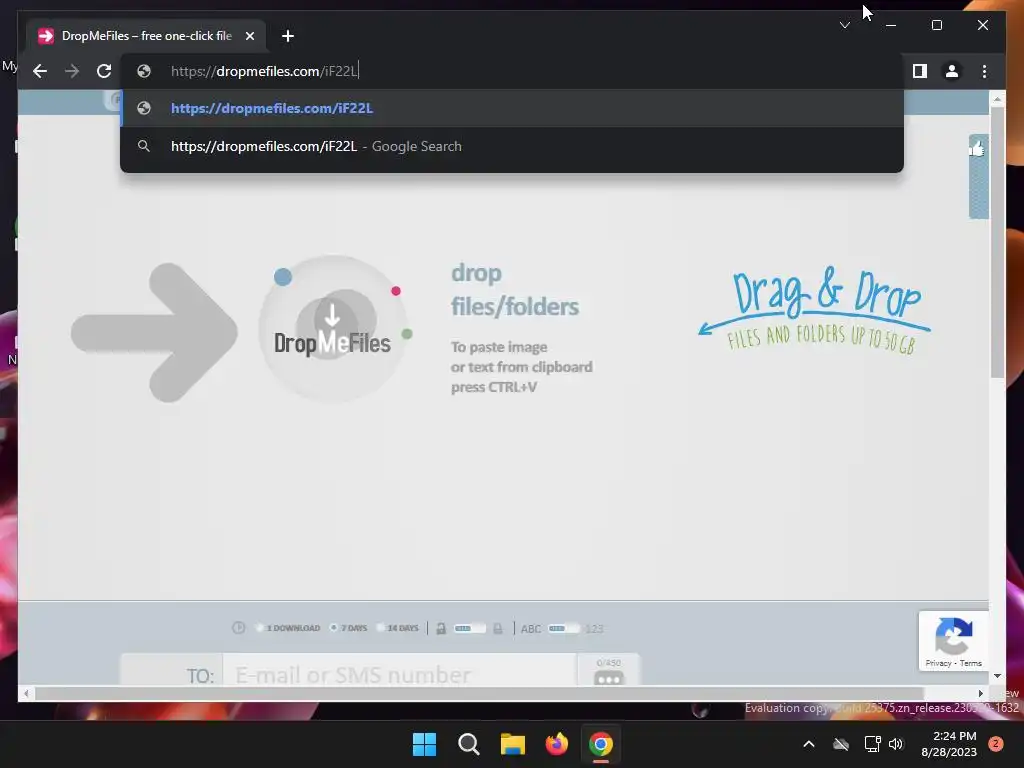This screenshot has height=768, width=1024.
Task: Select the 1 DOWNLOAD storage option
Action: 287,628
